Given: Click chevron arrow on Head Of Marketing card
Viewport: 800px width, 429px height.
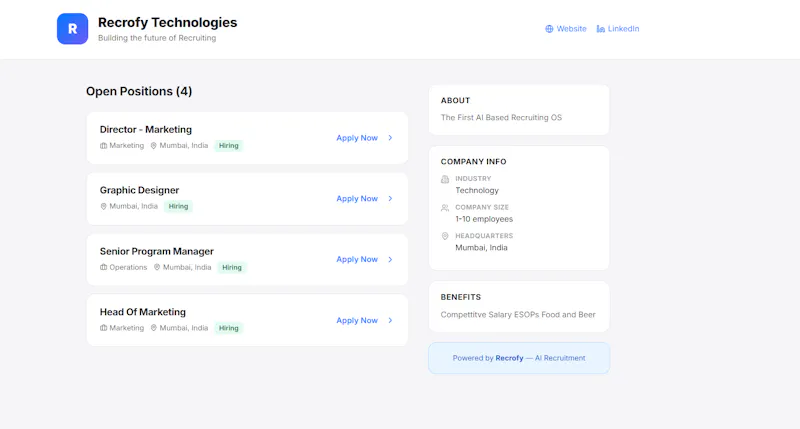Looking at the screenshot, I should tap(390, 320).
